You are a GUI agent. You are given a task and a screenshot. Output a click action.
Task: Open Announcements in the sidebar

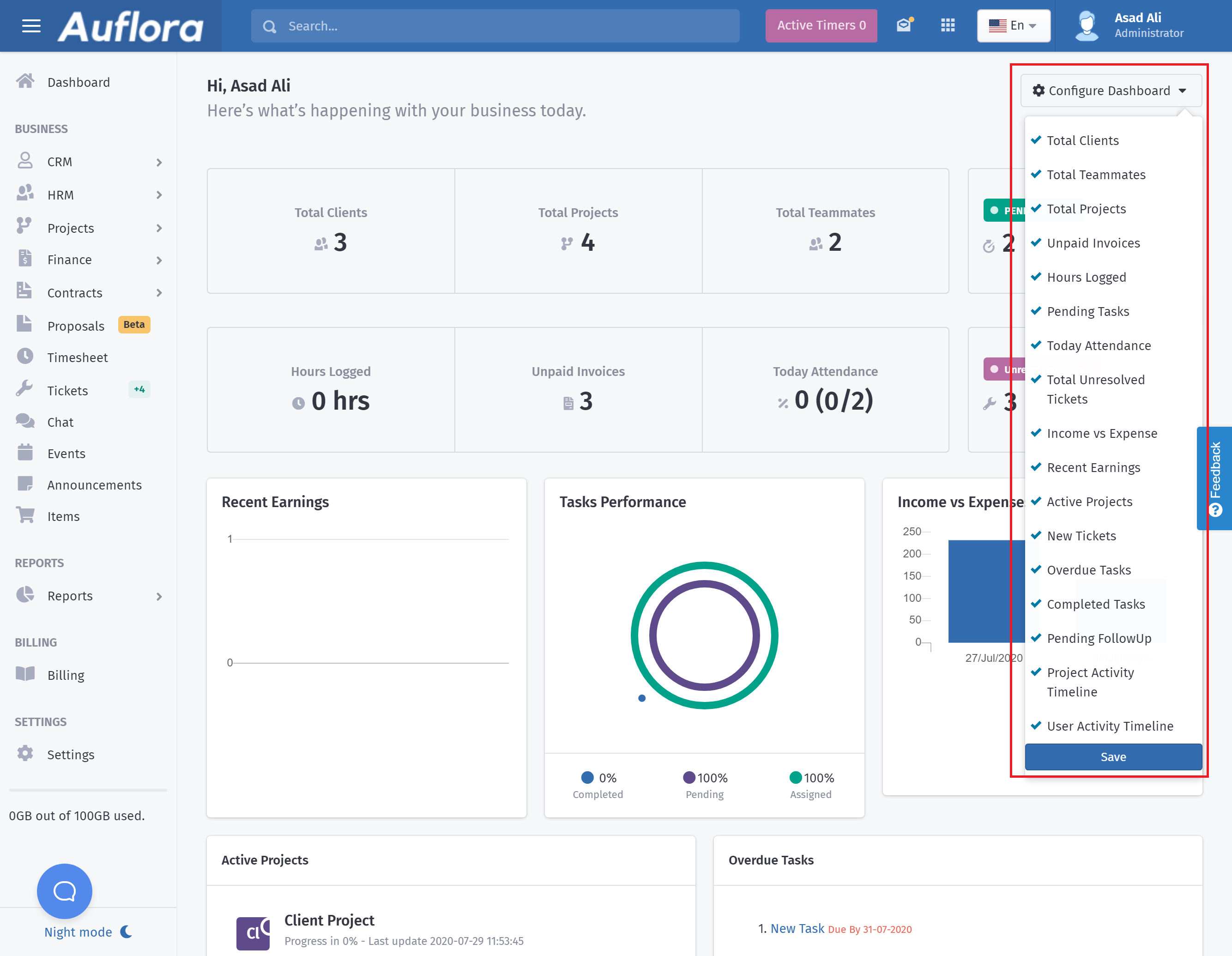[x=94, y=485]
